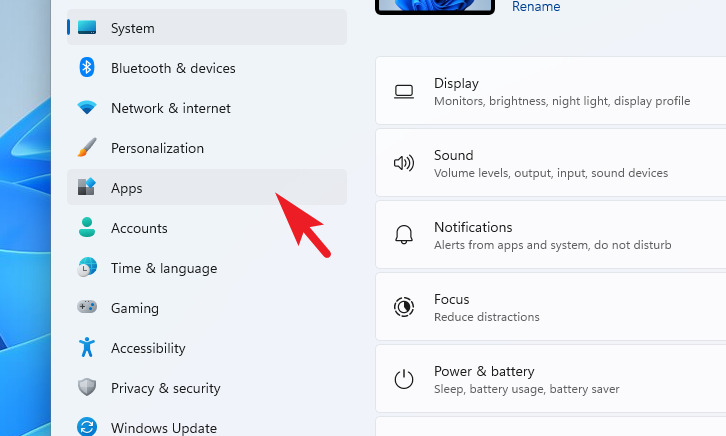Choose the Personalization paintbrush icon
Viewport: 726px width, 436px height.
coord(87,148)
